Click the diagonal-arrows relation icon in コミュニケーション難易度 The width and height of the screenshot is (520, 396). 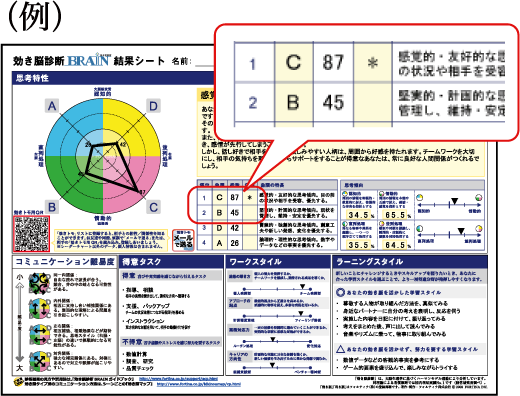click(39, 361)
